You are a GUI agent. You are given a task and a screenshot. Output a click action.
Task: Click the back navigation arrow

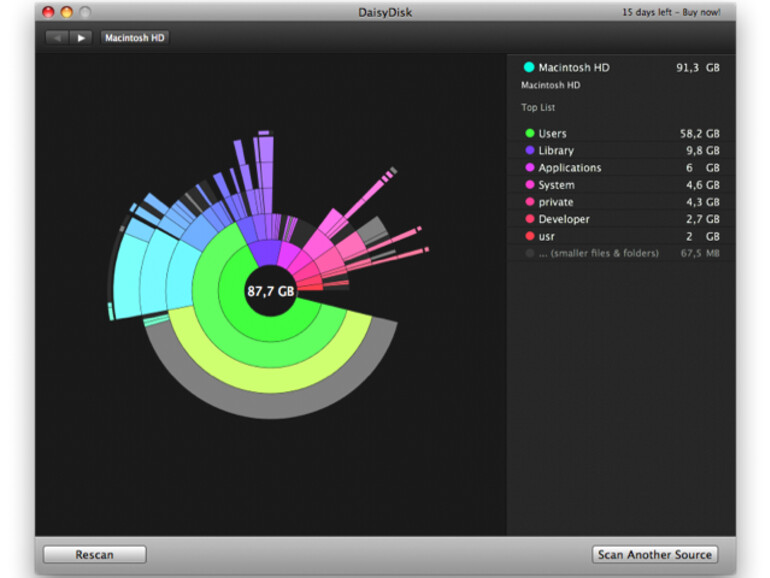[x=56, y=38]
